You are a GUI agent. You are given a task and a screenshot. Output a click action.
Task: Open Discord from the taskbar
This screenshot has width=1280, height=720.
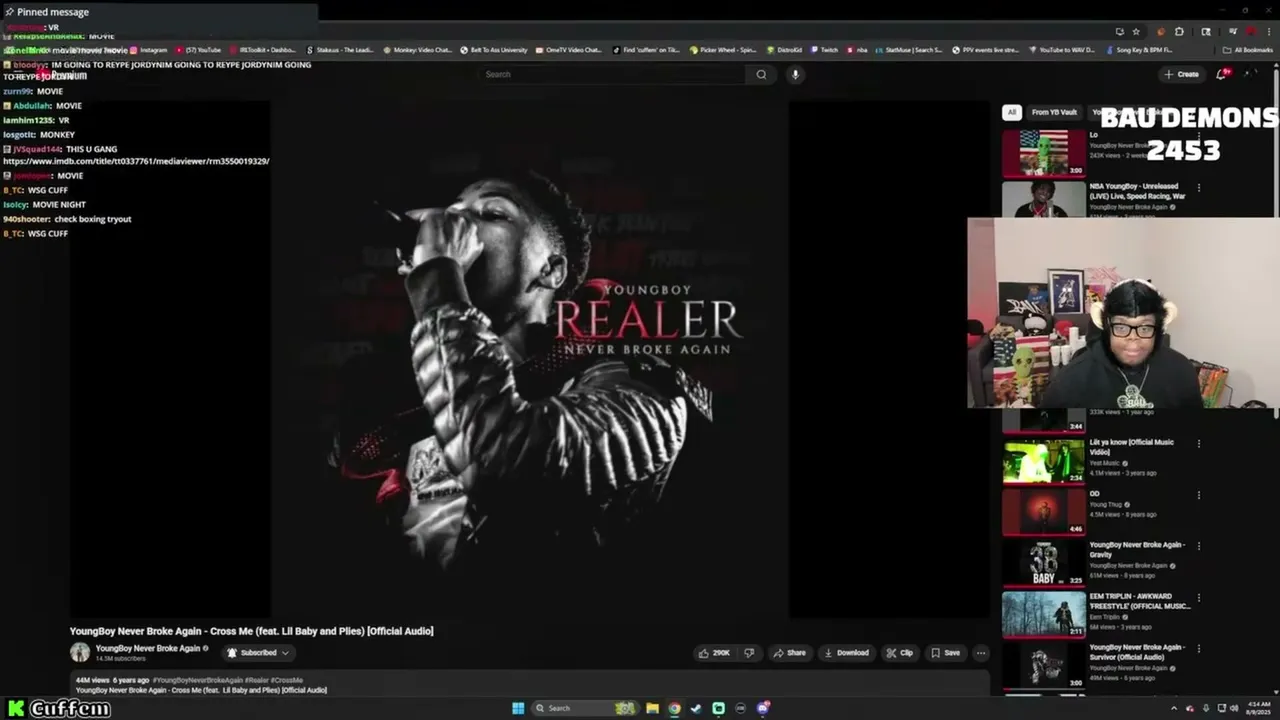[763, 708]
